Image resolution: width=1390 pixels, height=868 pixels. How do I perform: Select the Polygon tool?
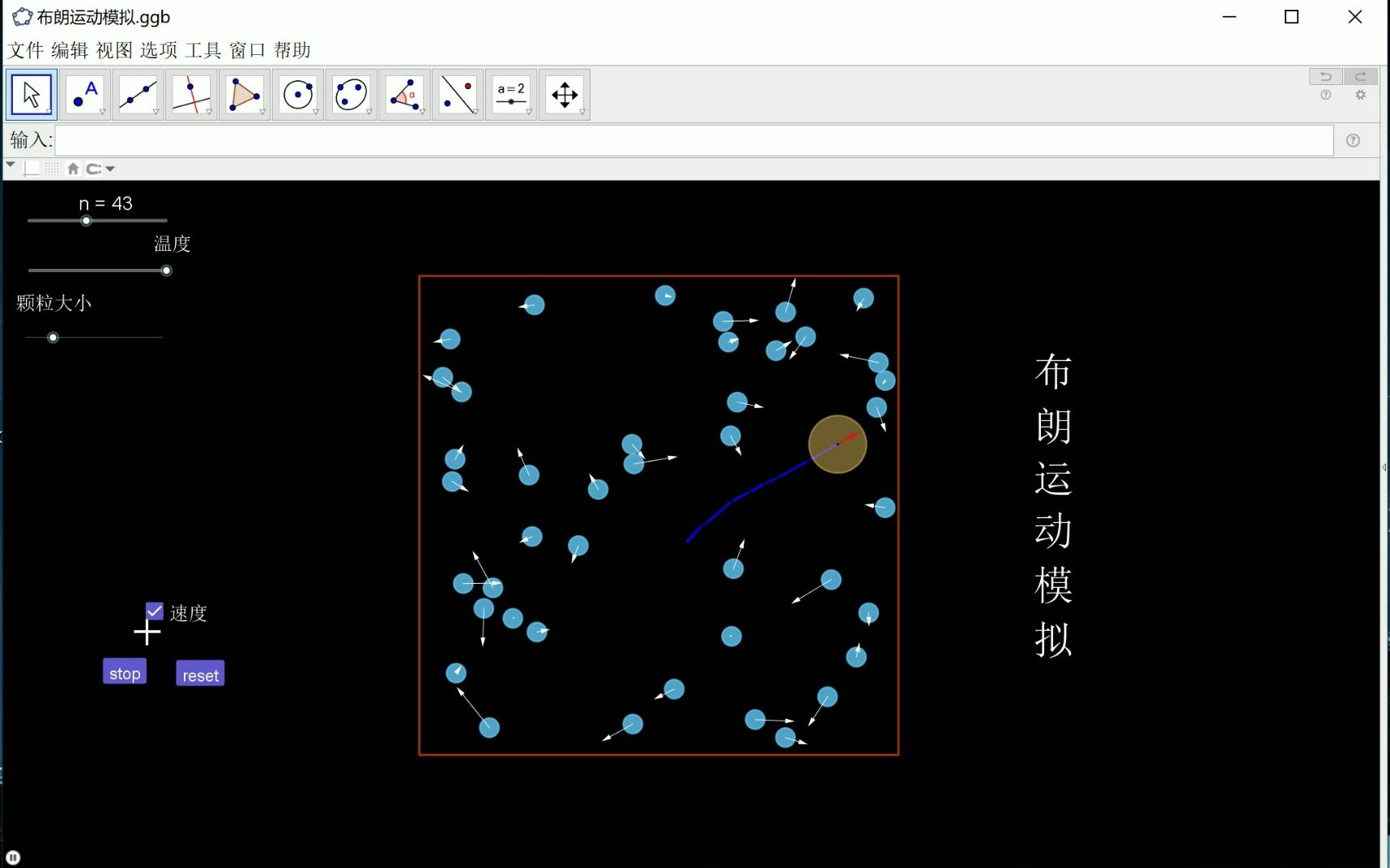pyautogui.click(x=243, y=94)
